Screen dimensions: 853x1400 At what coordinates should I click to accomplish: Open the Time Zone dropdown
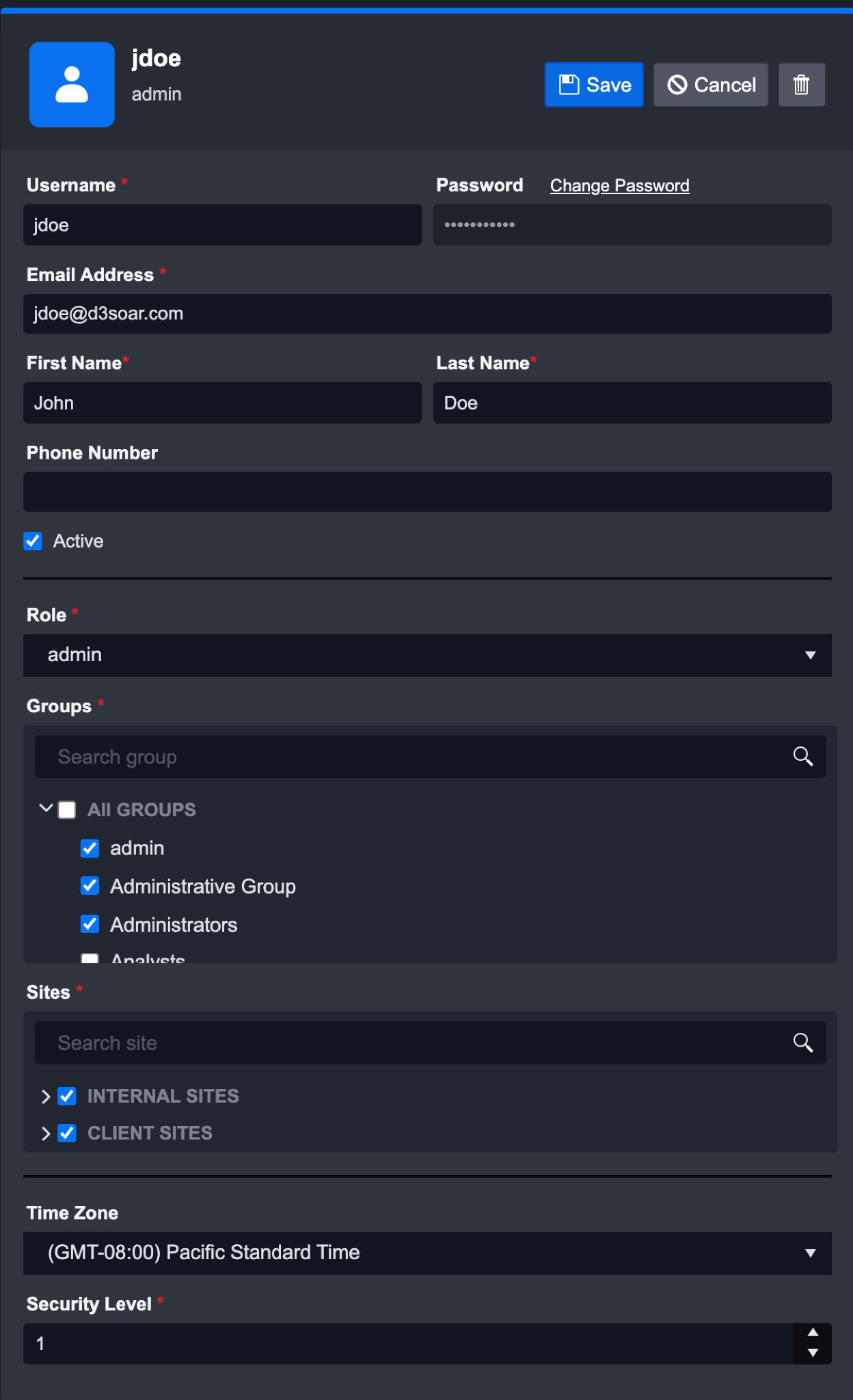427,1253
